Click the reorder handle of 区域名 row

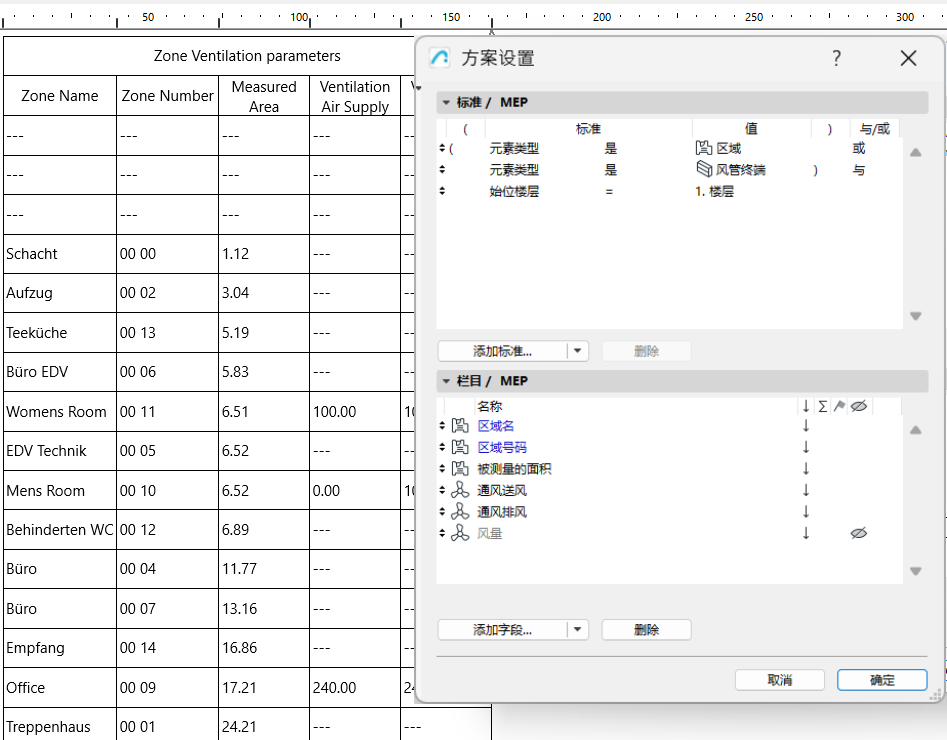pyautogui.click(x=442, y=426)
